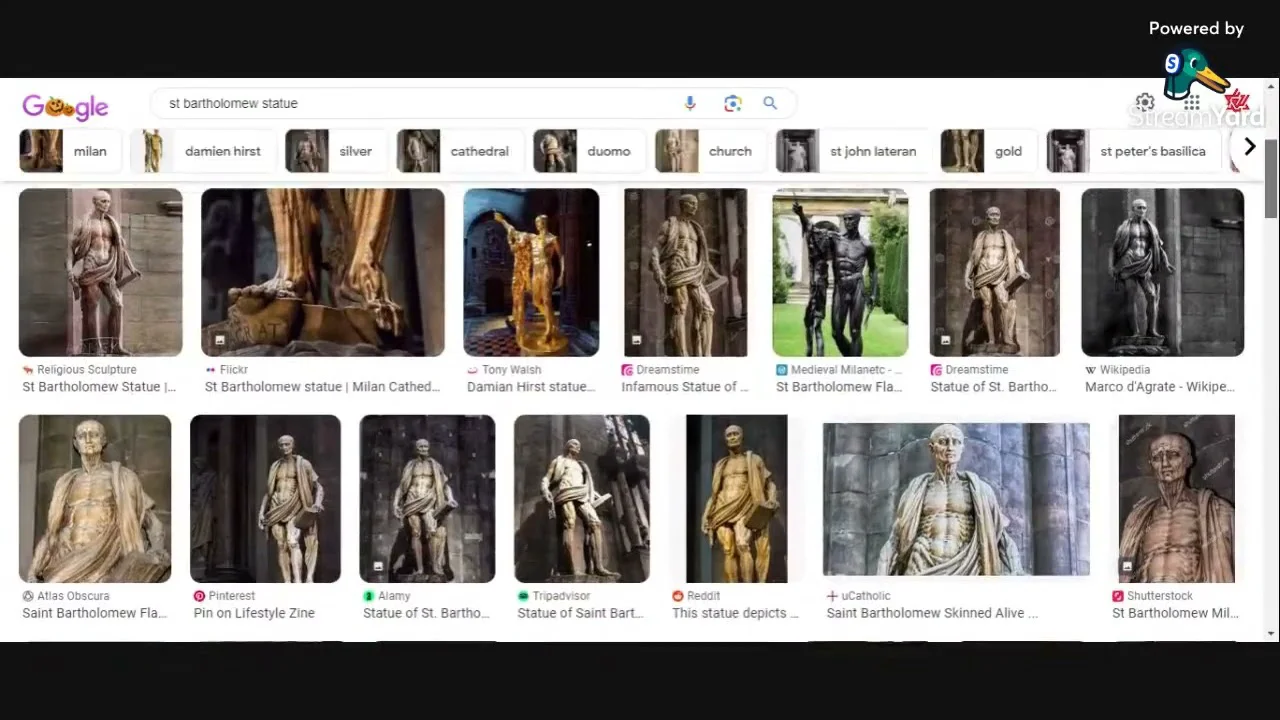This screenshot has width=1280, height=720.
Task: Start voice search with the microphone icon
Action: pos(689,103)
